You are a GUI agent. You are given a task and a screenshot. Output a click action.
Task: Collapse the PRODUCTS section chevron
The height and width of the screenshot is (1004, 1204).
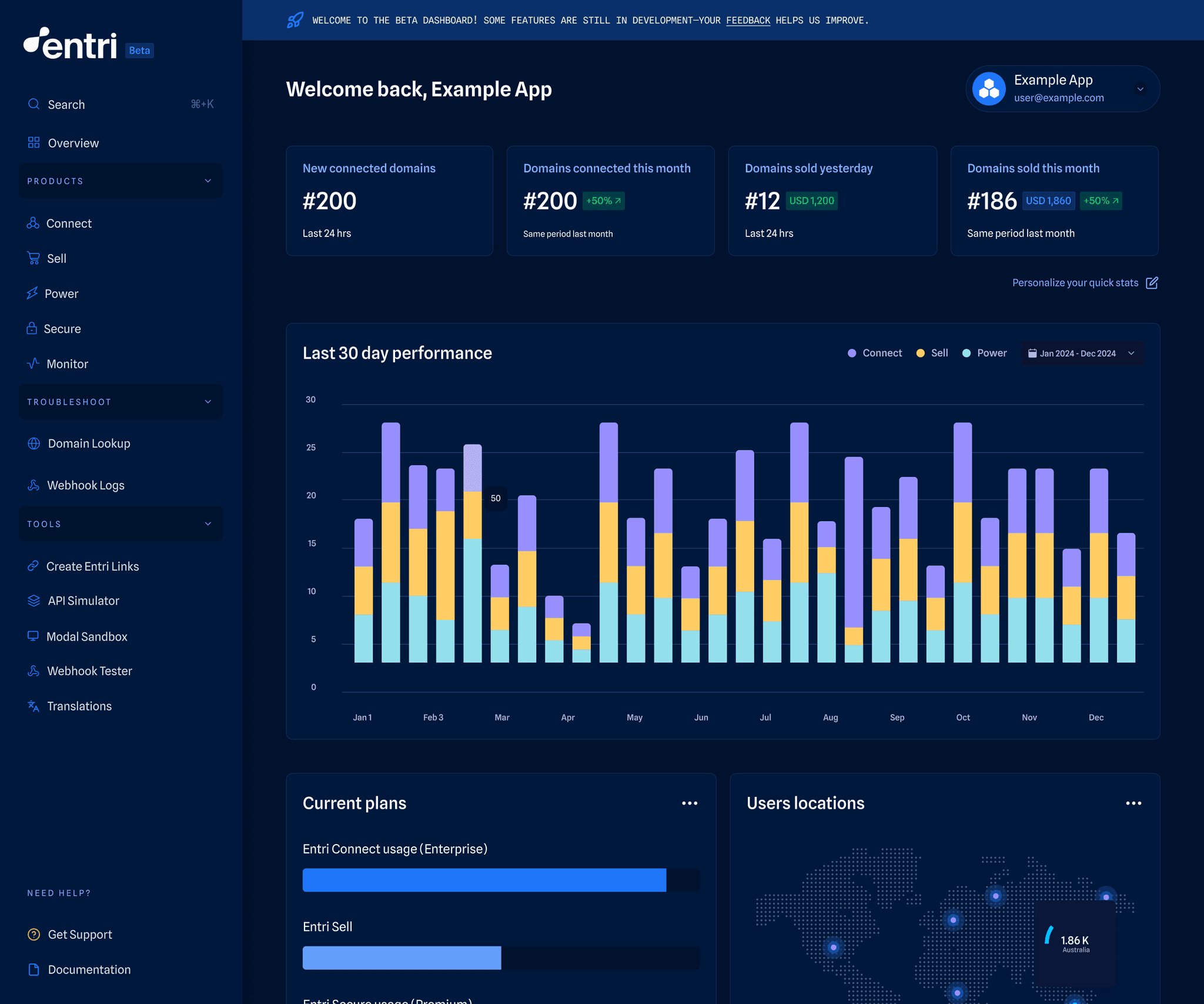207,181
